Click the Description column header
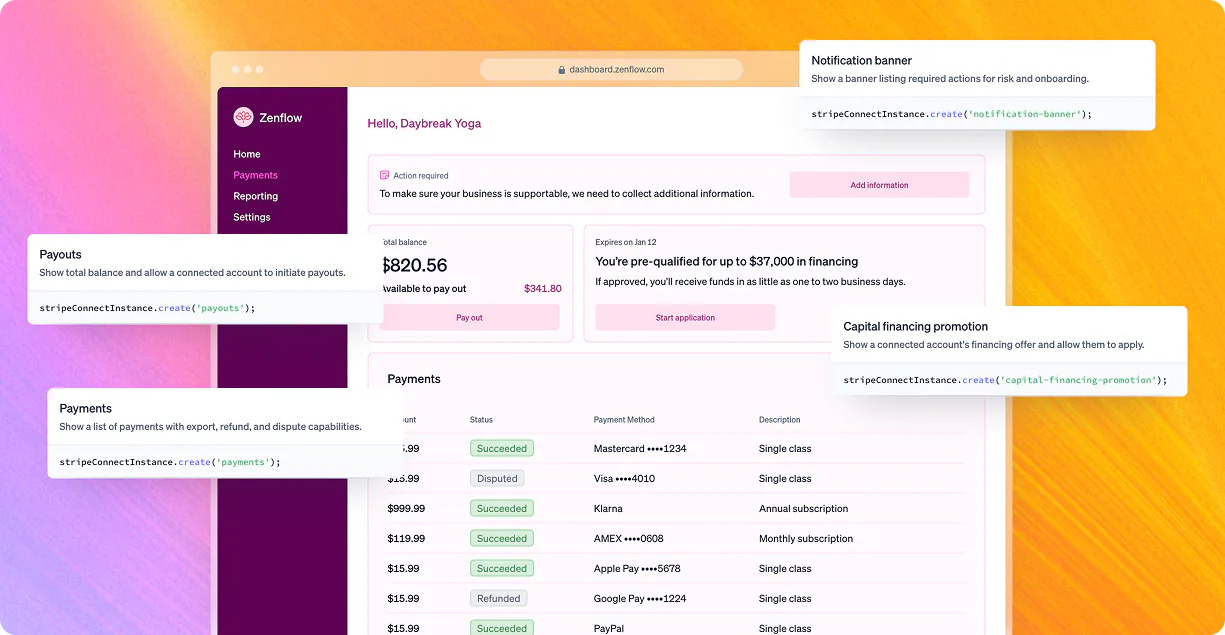1225x635 pixels. 780,420
